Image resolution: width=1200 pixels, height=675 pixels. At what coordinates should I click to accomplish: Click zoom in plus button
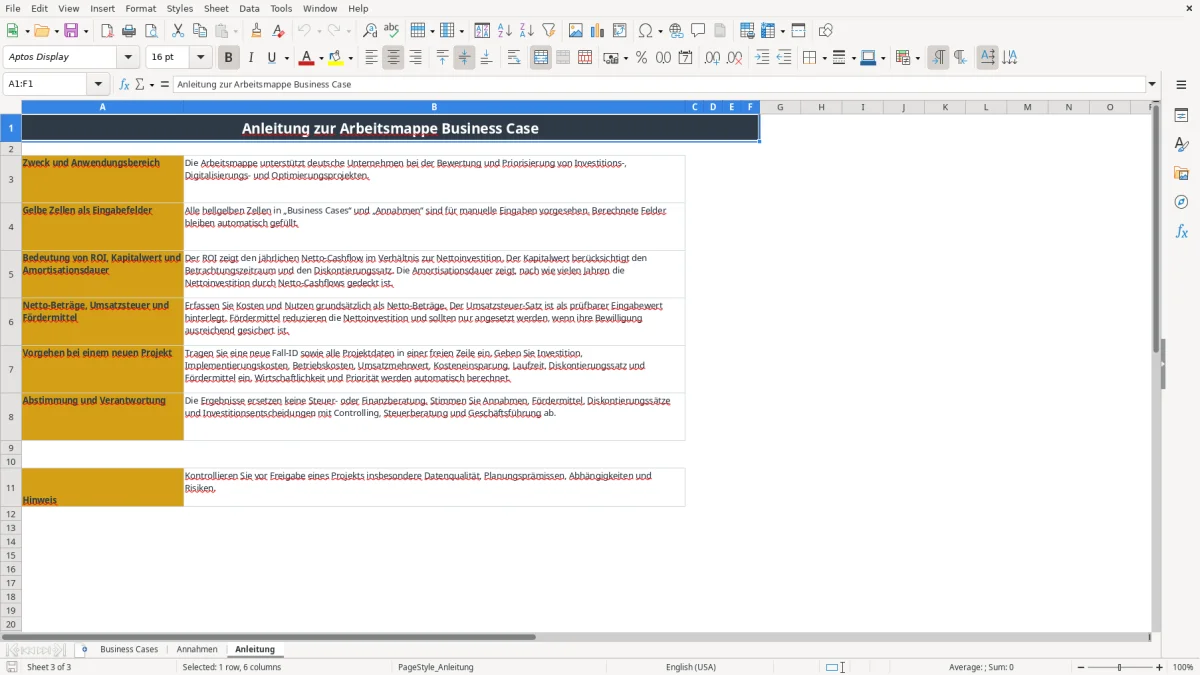coord(1159,667)
